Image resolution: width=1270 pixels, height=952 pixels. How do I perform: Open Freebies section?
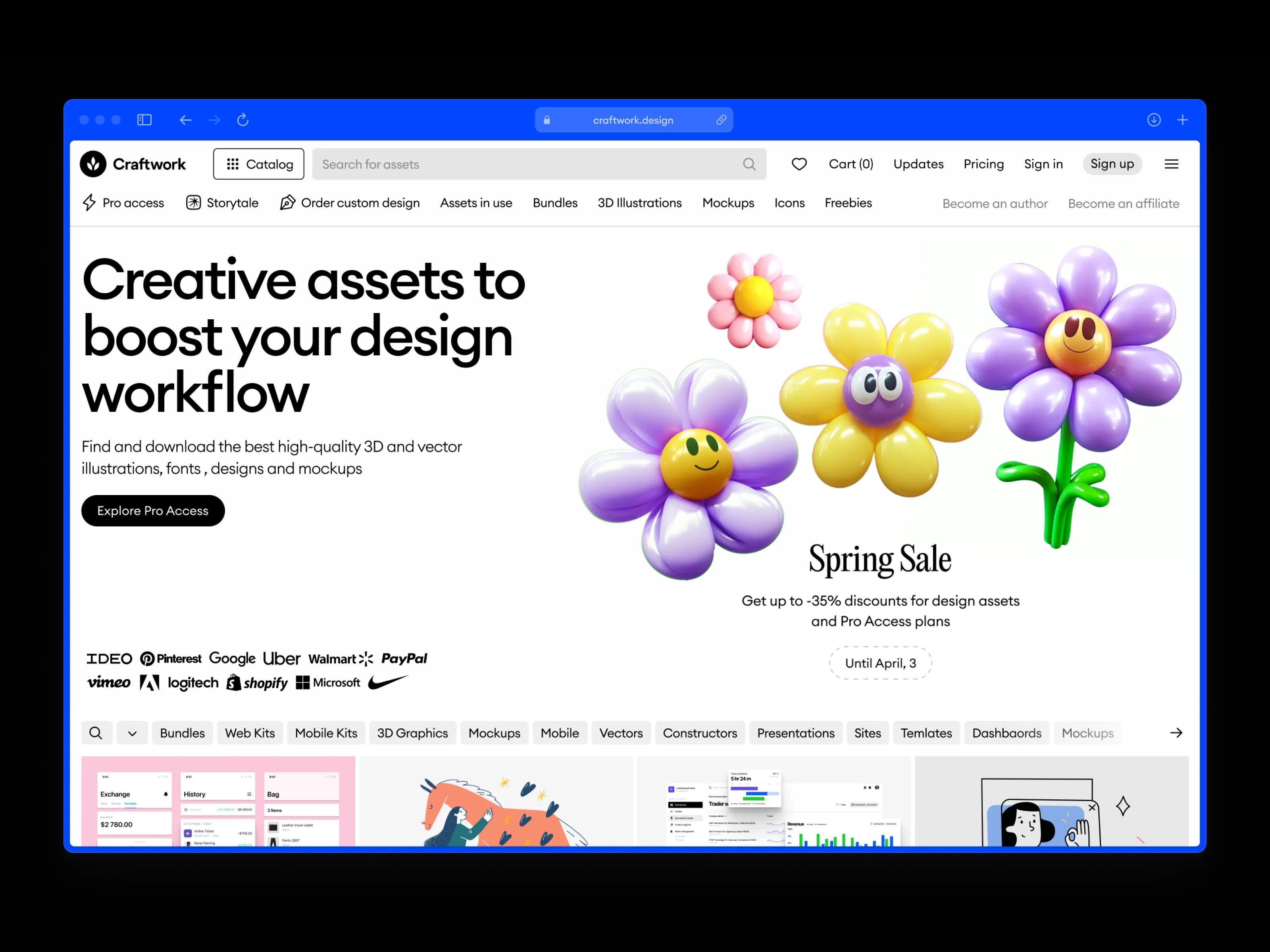(x=848, y=203)
